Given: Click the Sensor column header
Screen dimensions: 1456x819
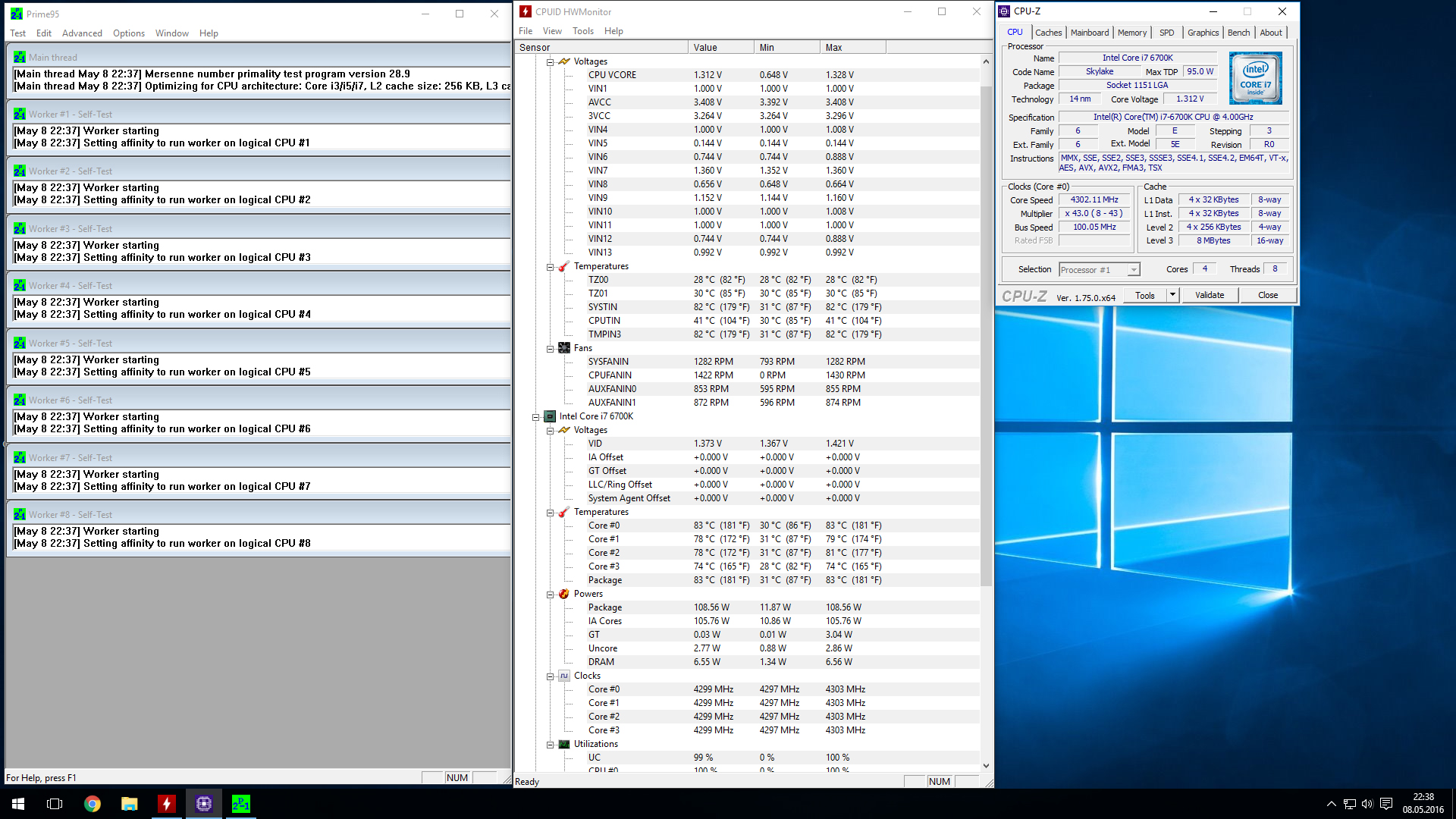Looking at the screenshot, I should coord(601,47).
